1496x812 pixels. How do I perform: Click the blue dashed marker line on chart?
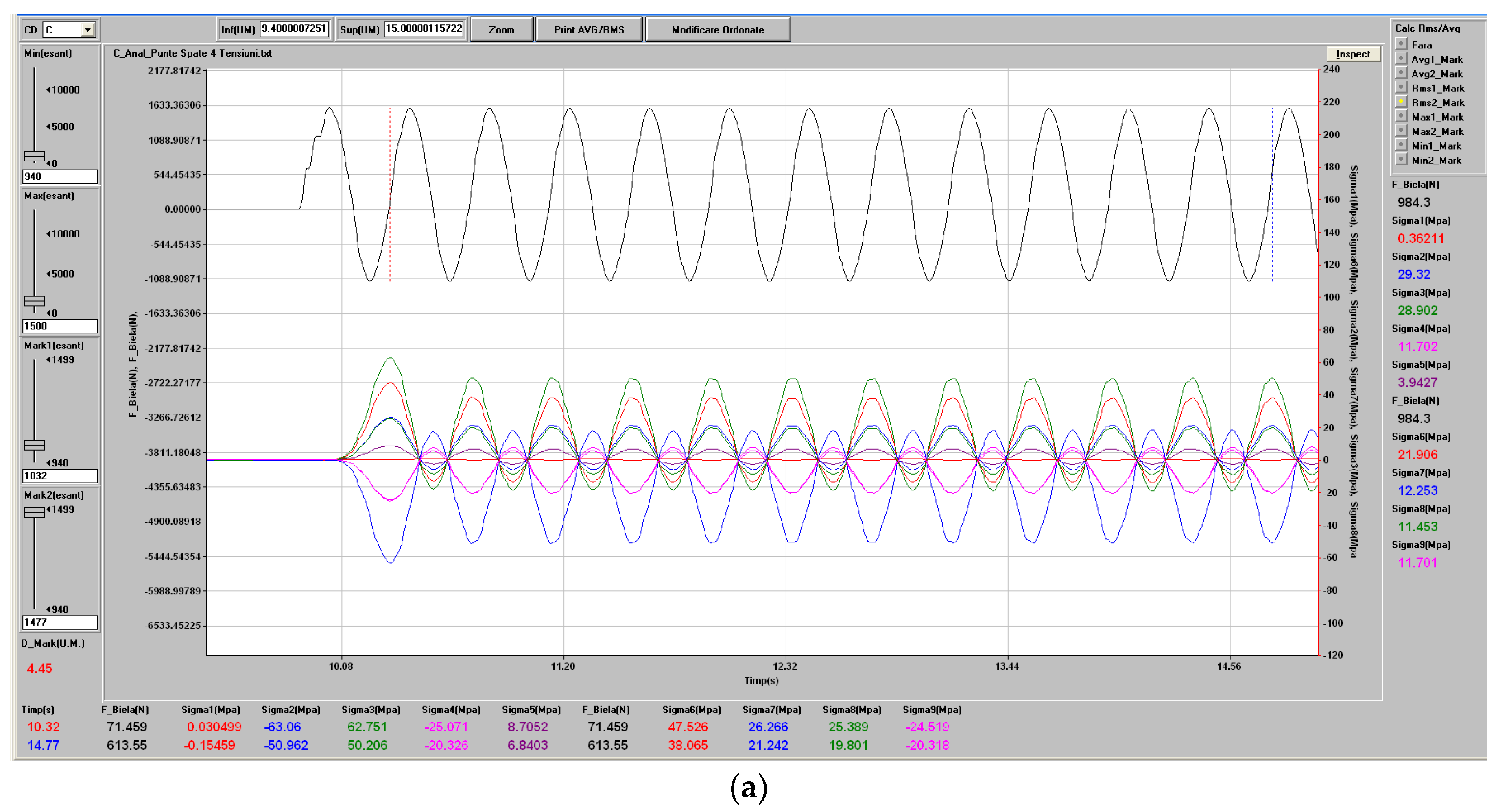(1272, 194)
